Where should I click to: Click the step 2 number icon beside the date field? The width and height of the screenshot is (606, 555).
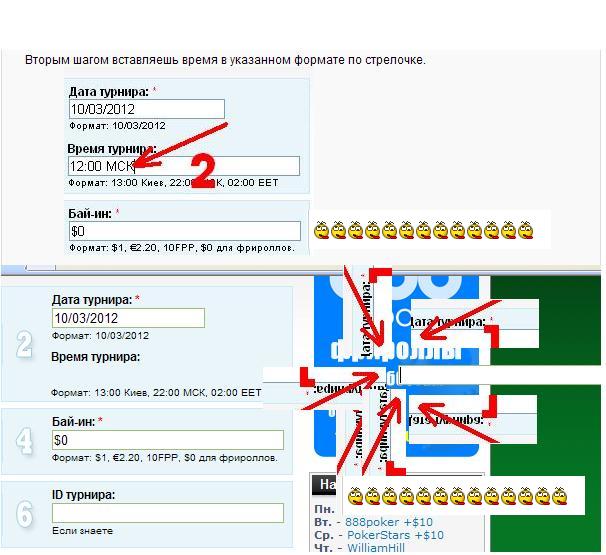25,345
